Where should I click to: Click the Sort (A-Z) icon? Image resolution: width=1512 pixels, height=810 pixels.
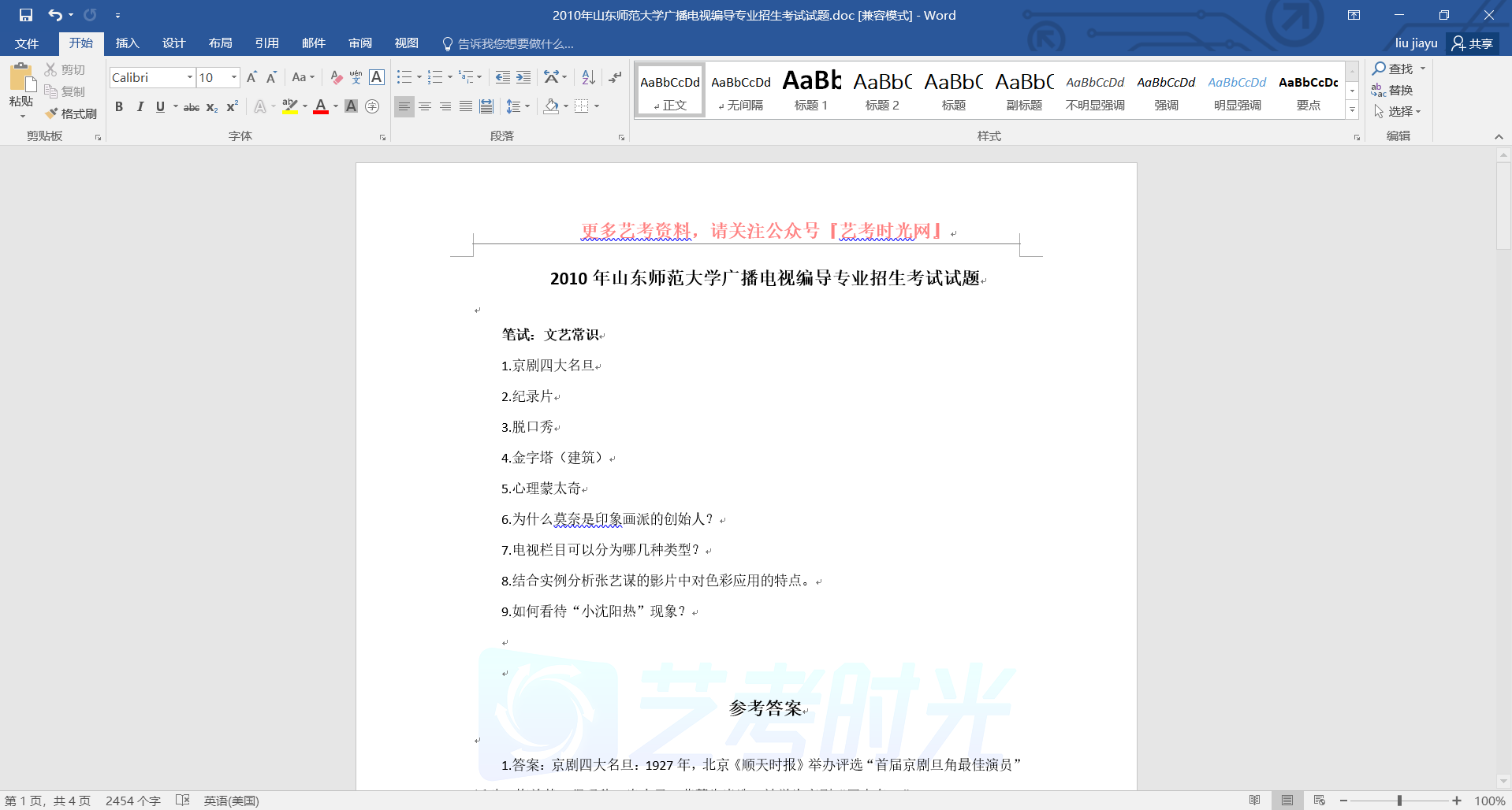point(588,77)
